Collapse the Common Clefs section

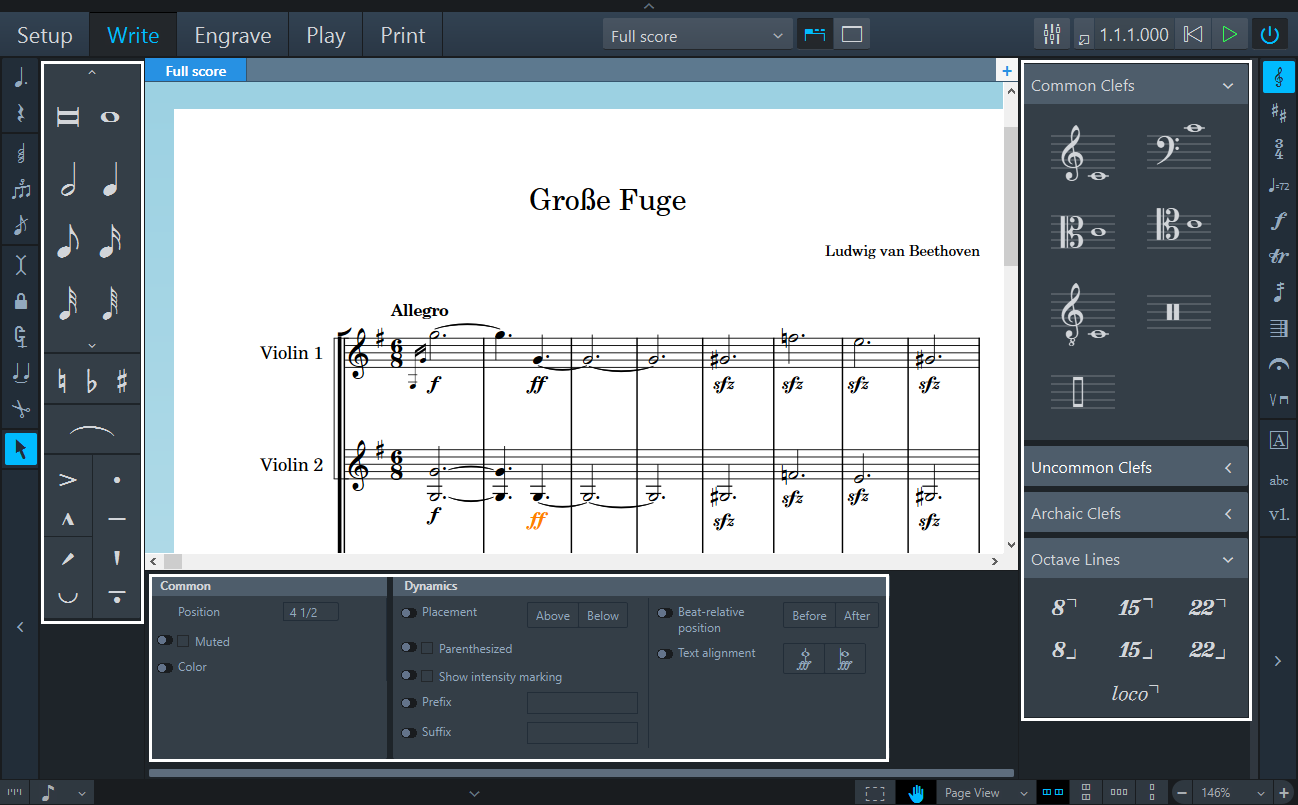[x=1228, y=86]
